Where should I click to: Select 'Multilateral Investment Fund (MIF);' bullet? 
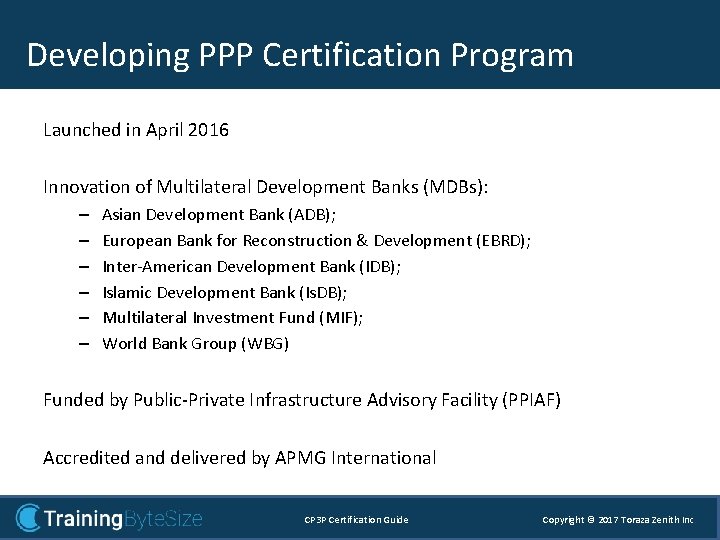point(232,318)
